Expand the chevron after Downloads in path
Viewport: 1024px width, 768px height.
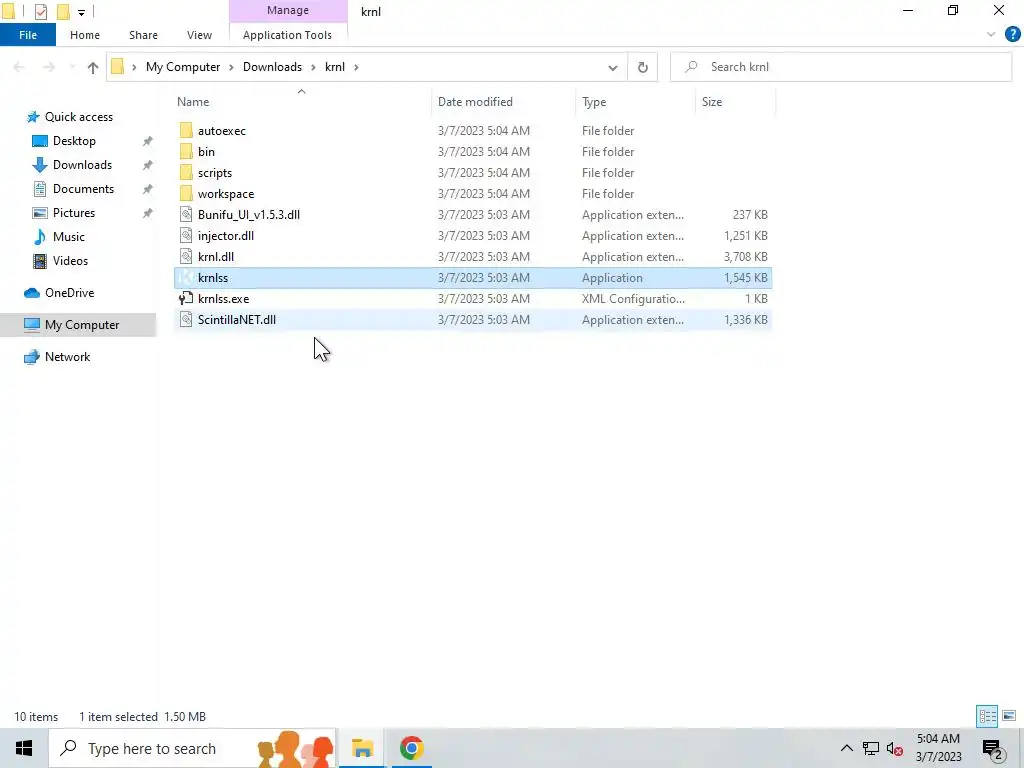click(x=313, y=67)
